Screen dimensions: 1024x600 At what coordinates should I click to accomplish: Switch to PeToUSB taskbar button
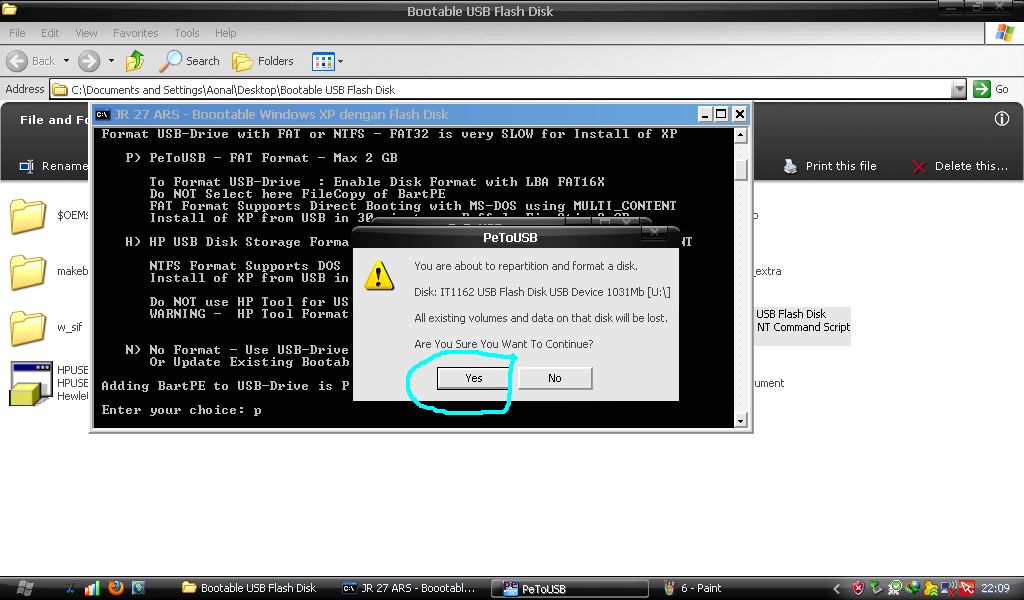pyautogui.click(x=569, y=588)
